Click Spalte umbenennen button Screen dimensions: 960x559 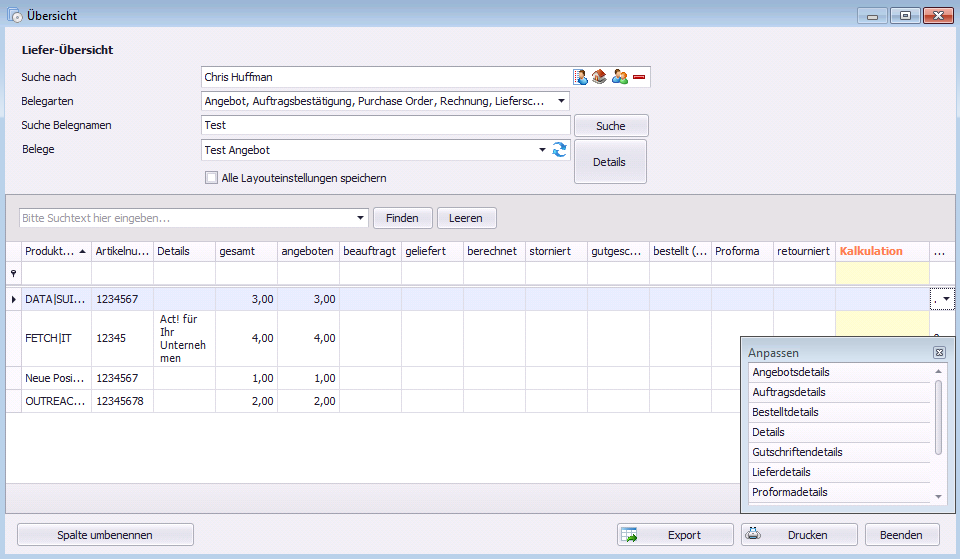coord(105,535)
